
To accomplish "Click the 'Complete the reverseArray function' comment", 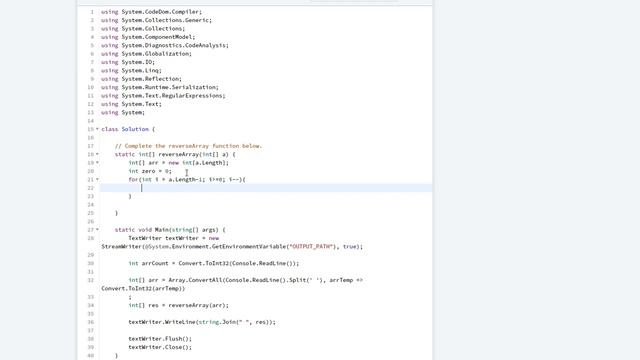I will [189, 146].
